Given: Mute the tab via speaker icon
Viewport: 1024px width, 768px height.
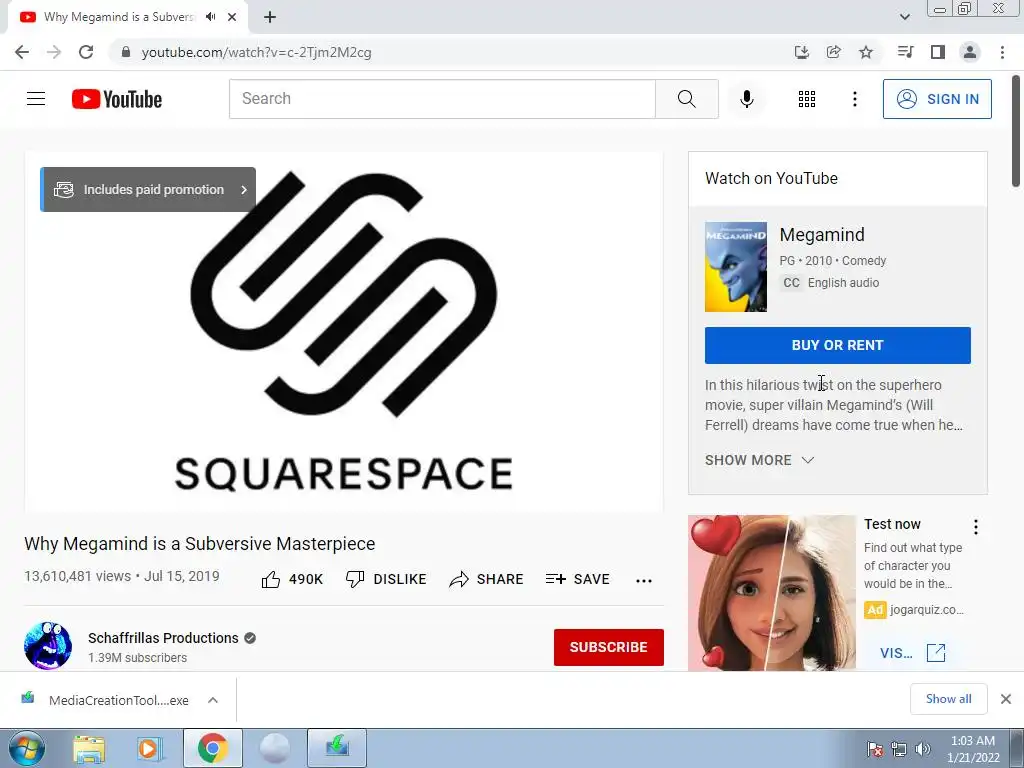Looking at the screenshot, I should 210,17.
